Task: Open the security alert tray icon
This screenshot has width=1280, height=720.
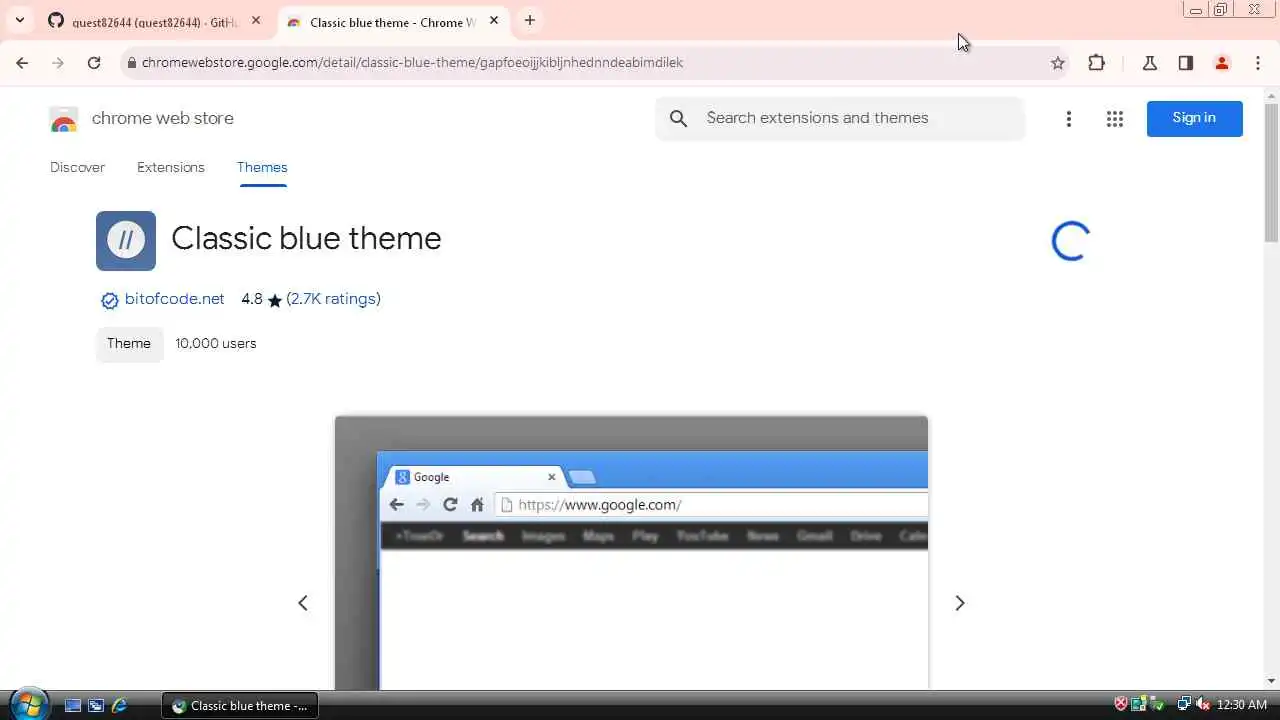Action: (x=1121, y=704)
